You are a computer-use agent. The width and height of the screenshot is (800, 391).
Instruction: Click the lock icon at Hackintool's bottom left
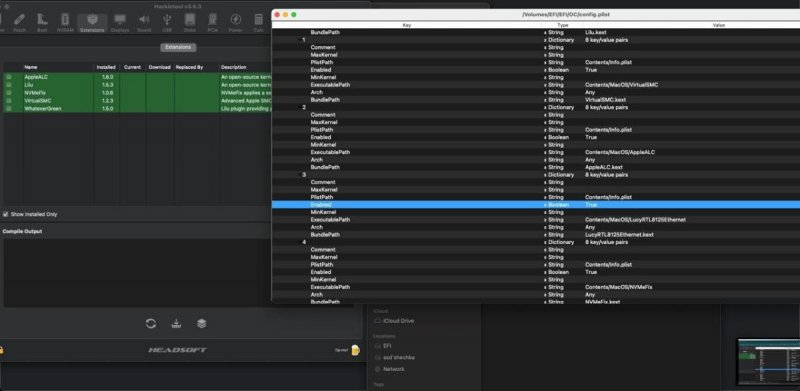[x=2, y=350]
